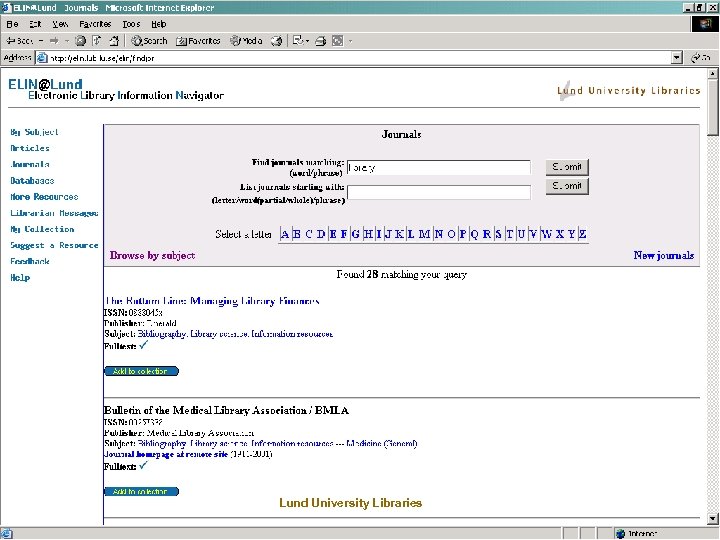Open the Back button history dropdown arrow
This screenshot has width=720, height=540.
pyautogui.click(x=41, y=41)
